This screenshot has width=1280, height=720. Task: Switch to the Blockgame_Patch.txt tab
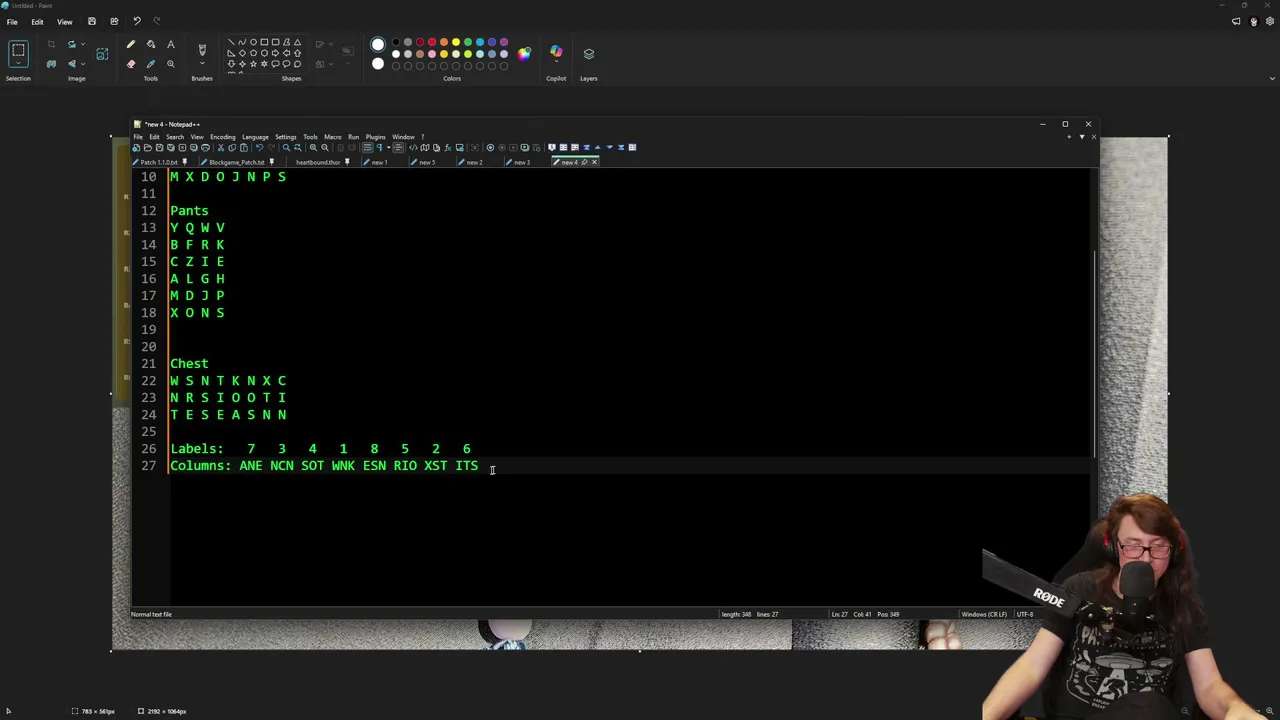click(236, 162)
